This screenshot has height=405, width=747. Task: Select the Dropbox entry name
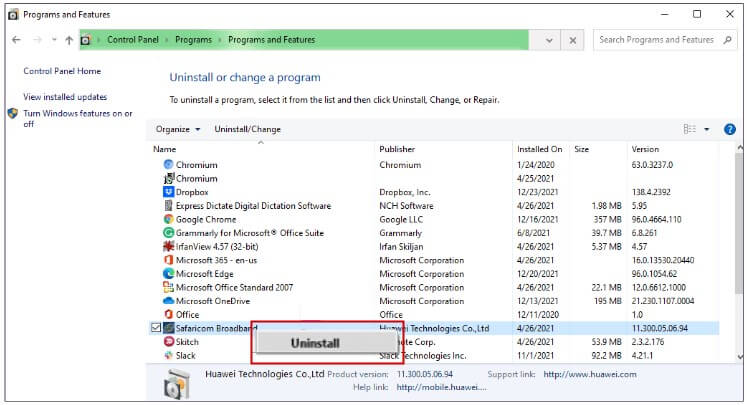(x=192, y=192)
